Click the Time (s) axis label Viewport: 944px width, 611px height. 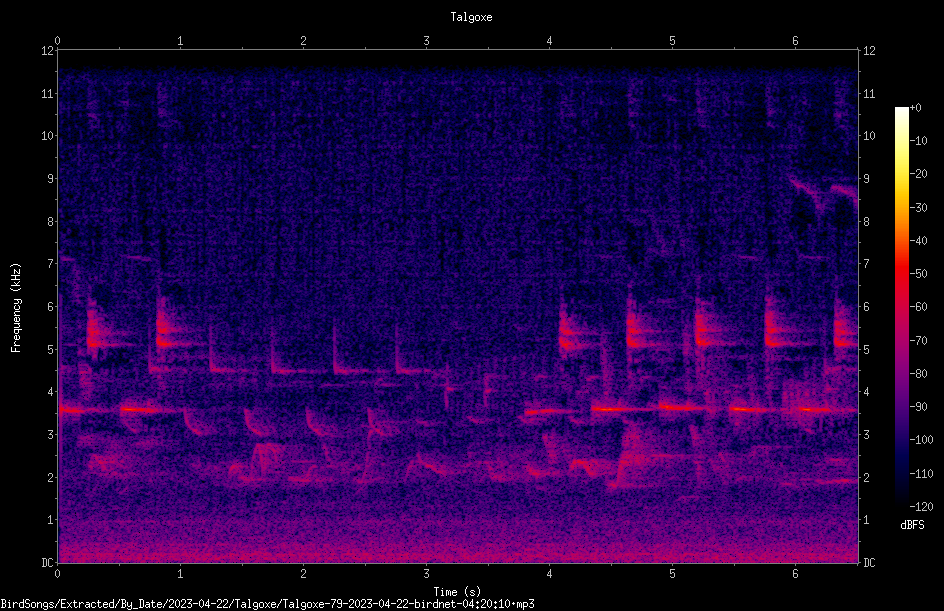457,592
